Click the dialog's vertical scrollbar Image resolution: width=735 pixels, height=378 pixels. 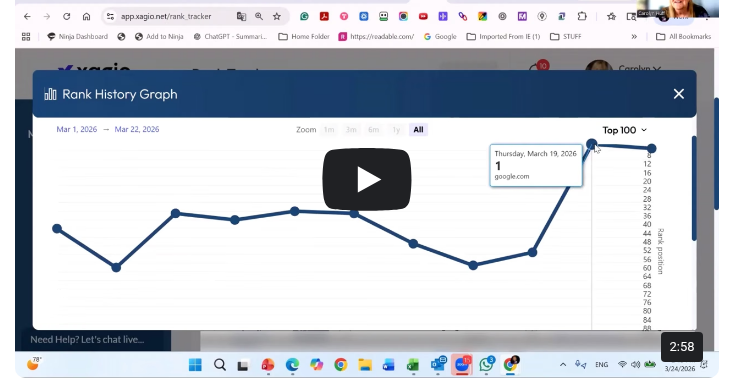[x=694, y=188]
